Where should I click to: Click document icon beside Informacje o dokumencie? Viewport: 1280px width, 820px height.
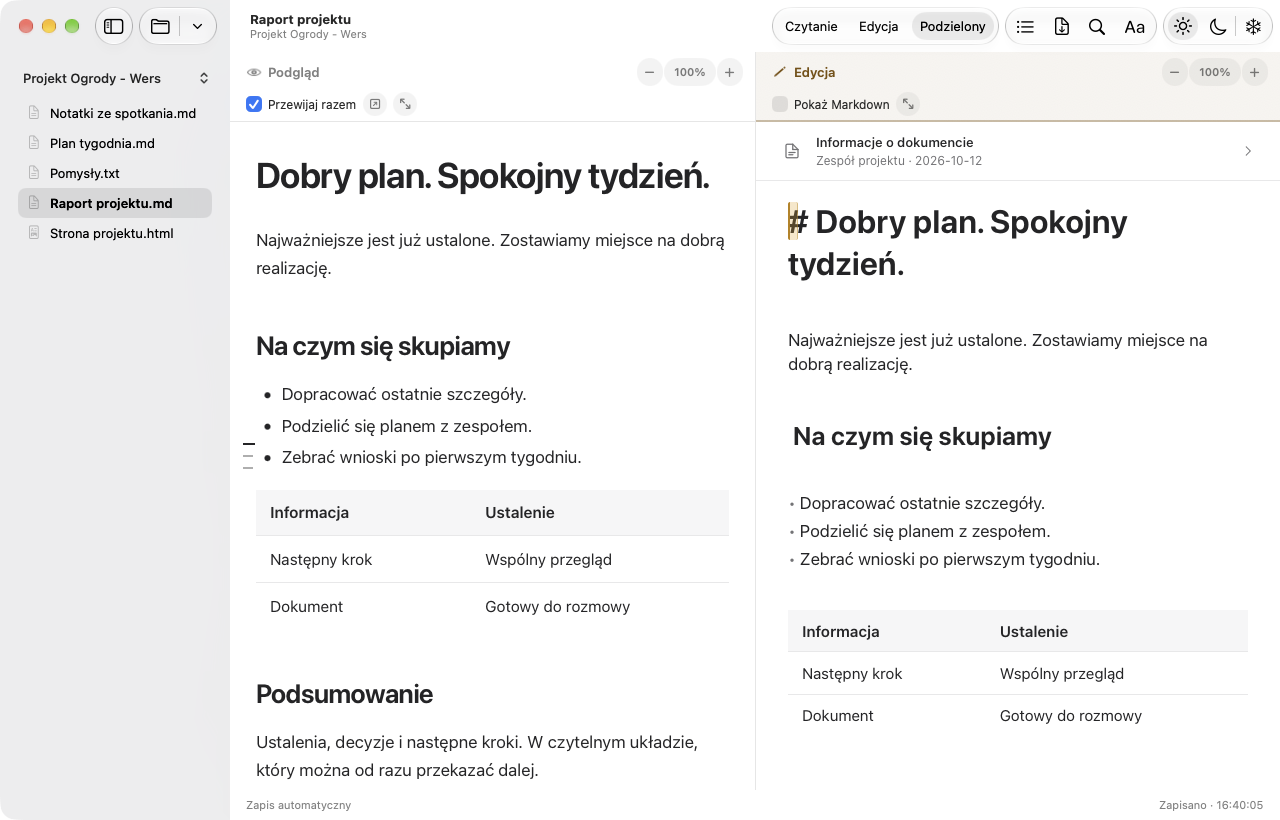[x=792, y=151]
